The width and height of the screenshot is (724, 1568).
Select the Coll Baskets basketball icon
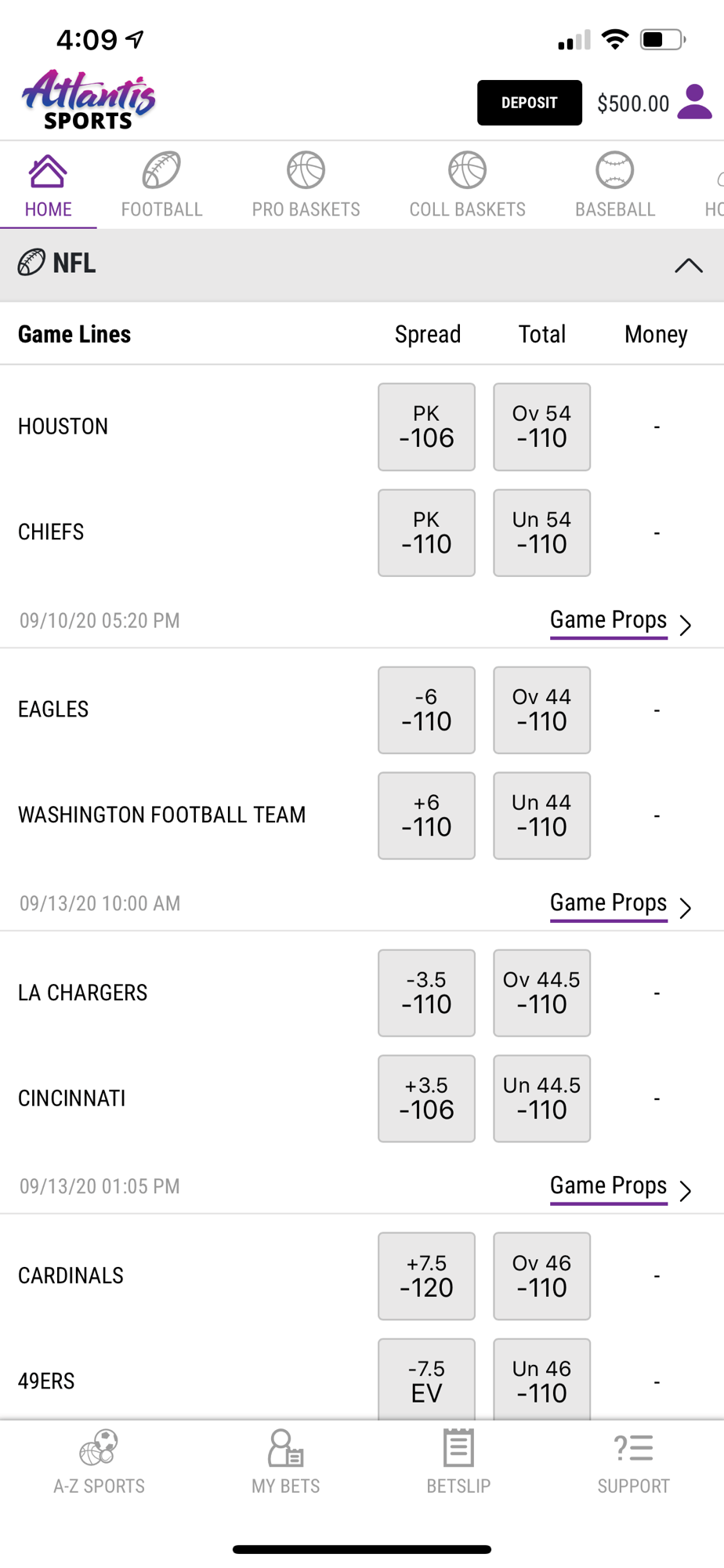(x=467, y=170)
